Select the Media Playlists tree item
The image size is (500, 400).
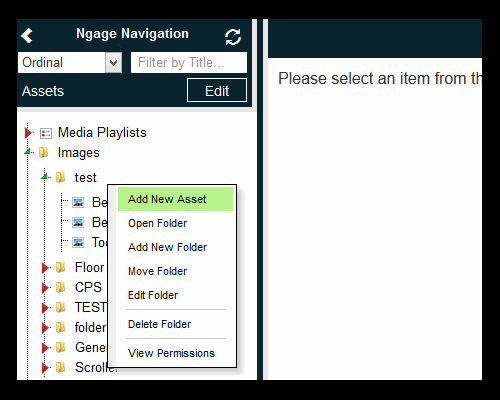[102, 132]
